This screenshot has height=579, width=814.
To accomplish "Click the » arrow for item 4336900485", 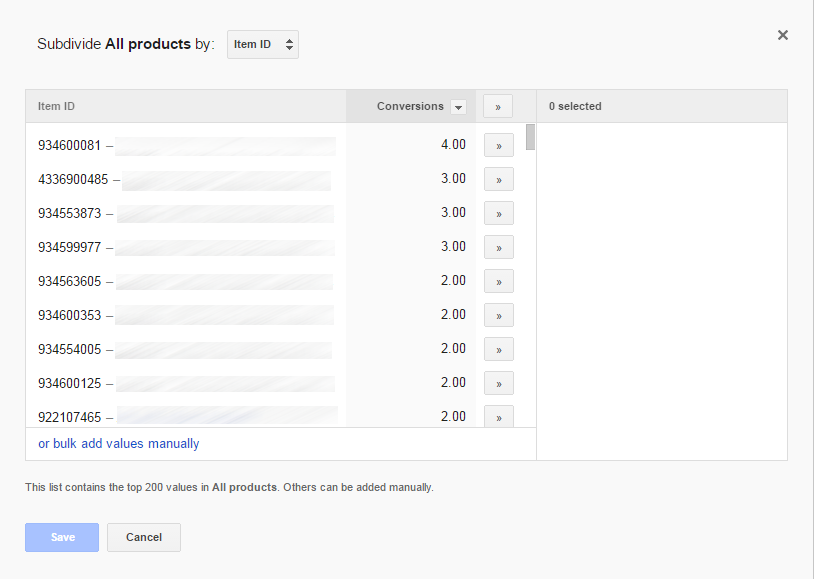I will (x=497, y=178).
